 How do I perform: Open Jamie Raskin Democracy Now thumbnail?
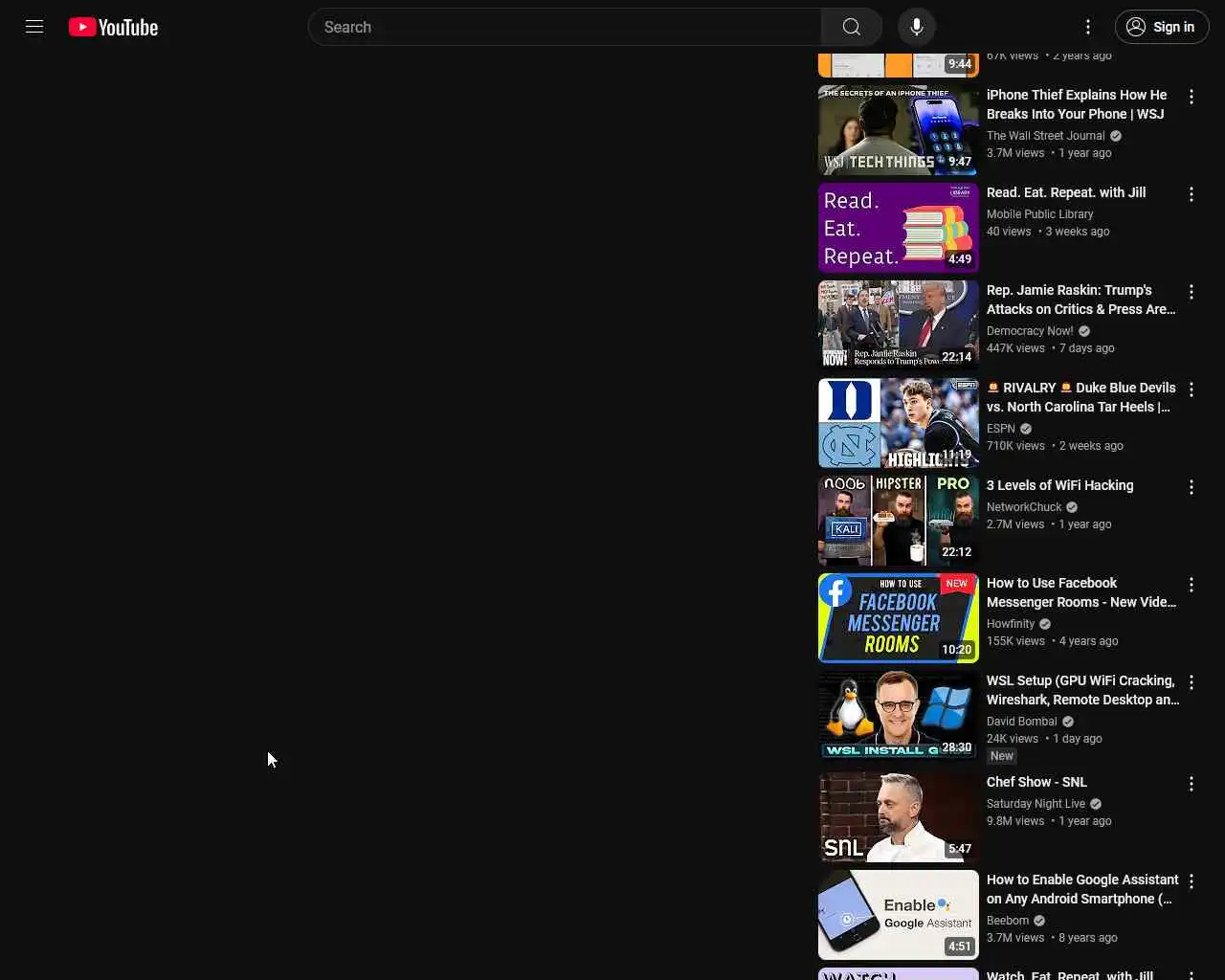899,325
